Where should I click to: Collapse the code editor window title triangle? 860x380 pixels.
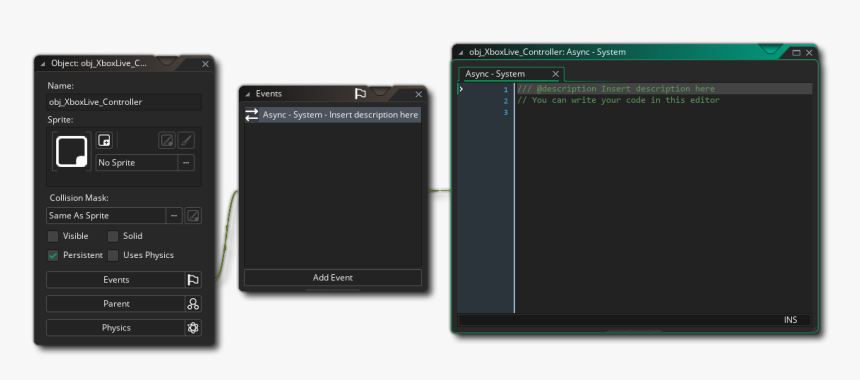461,53
